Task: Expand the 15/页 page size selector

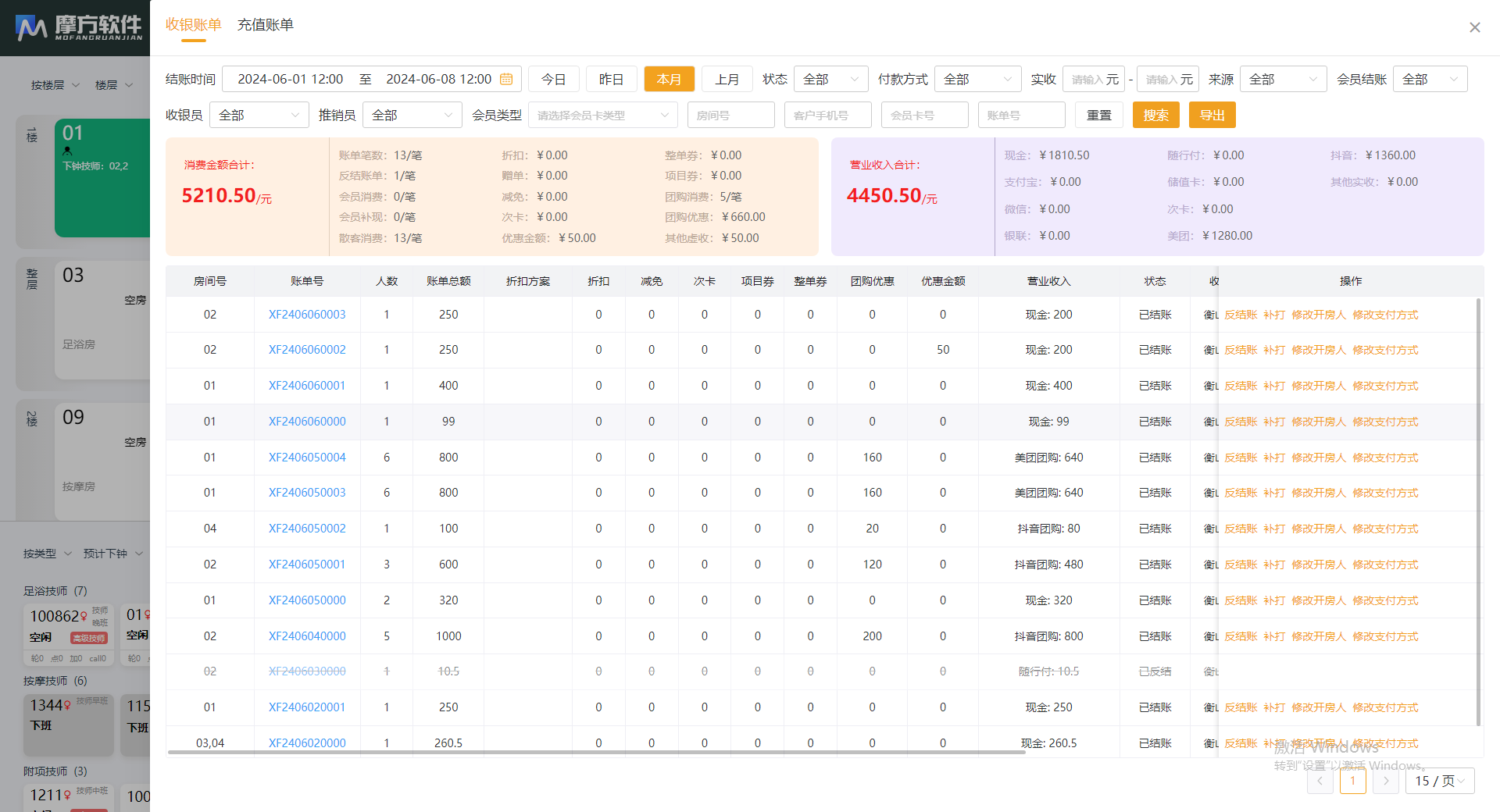Action: coord(1439,781)
